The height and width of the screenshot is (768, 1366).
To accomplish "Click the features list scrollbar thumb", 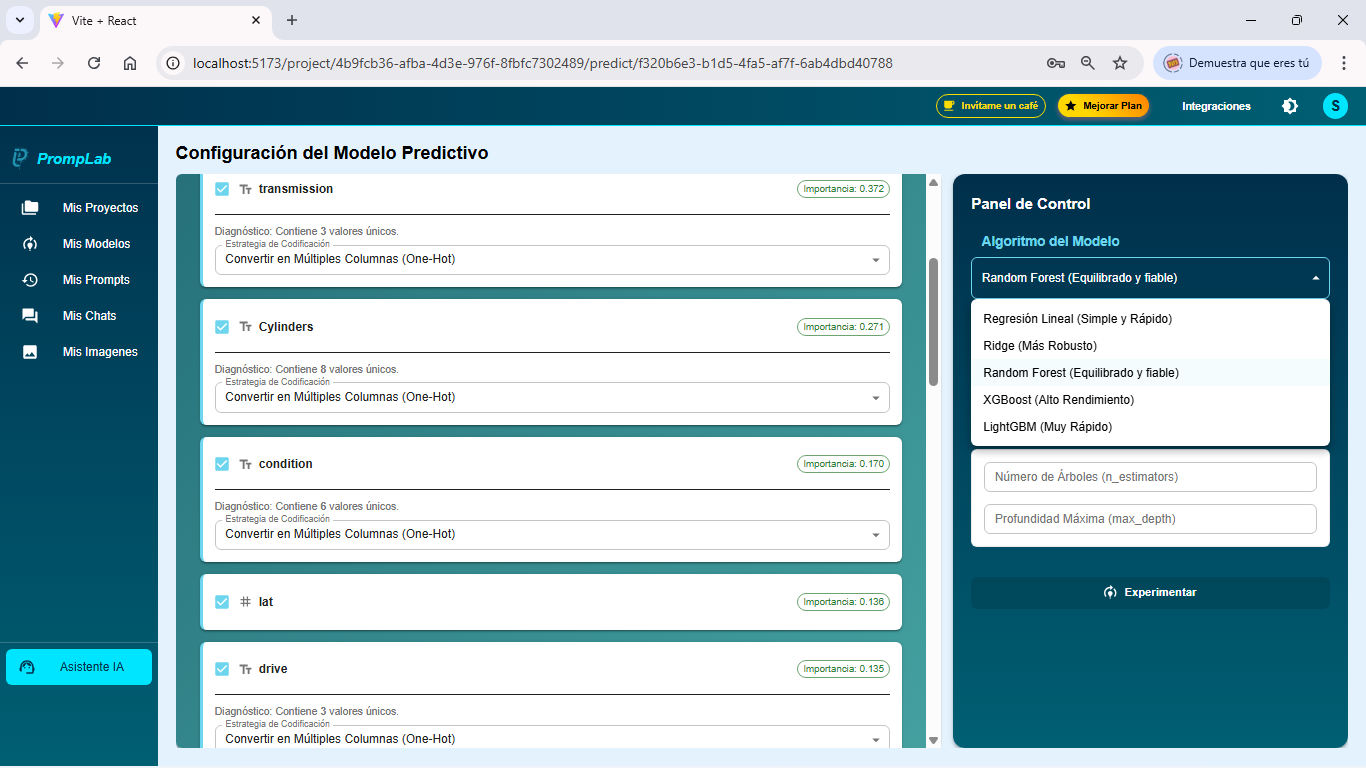I will (x=933, y=322).
